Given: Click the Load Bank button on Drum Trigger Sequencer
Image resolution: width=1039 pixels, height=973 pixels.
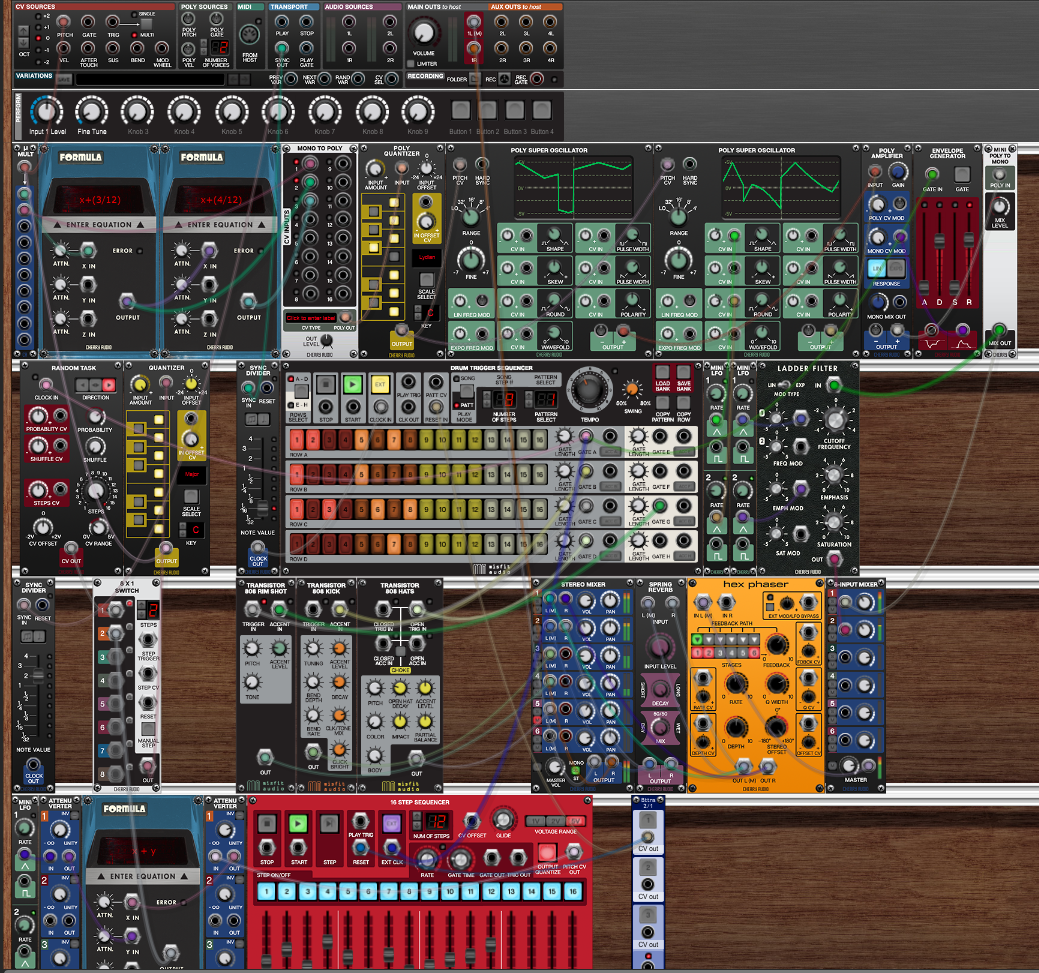Looking at the screenshot, I should click(x=663, y=372).
